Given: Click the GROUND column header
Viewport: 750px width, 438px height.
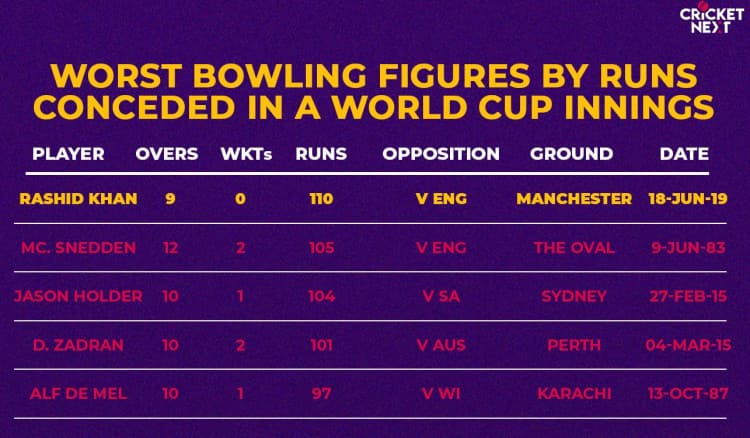Looking at the screenshot, I should coord(572,154).
